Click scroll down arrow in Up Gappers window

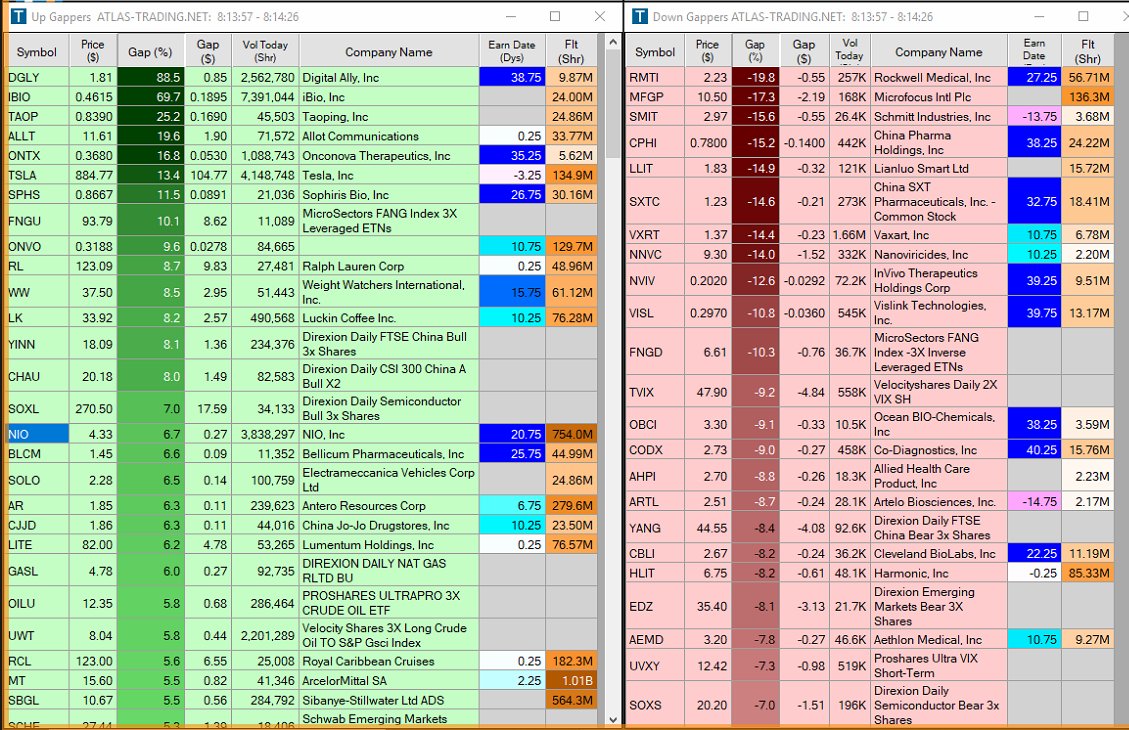tap(613, 718)
